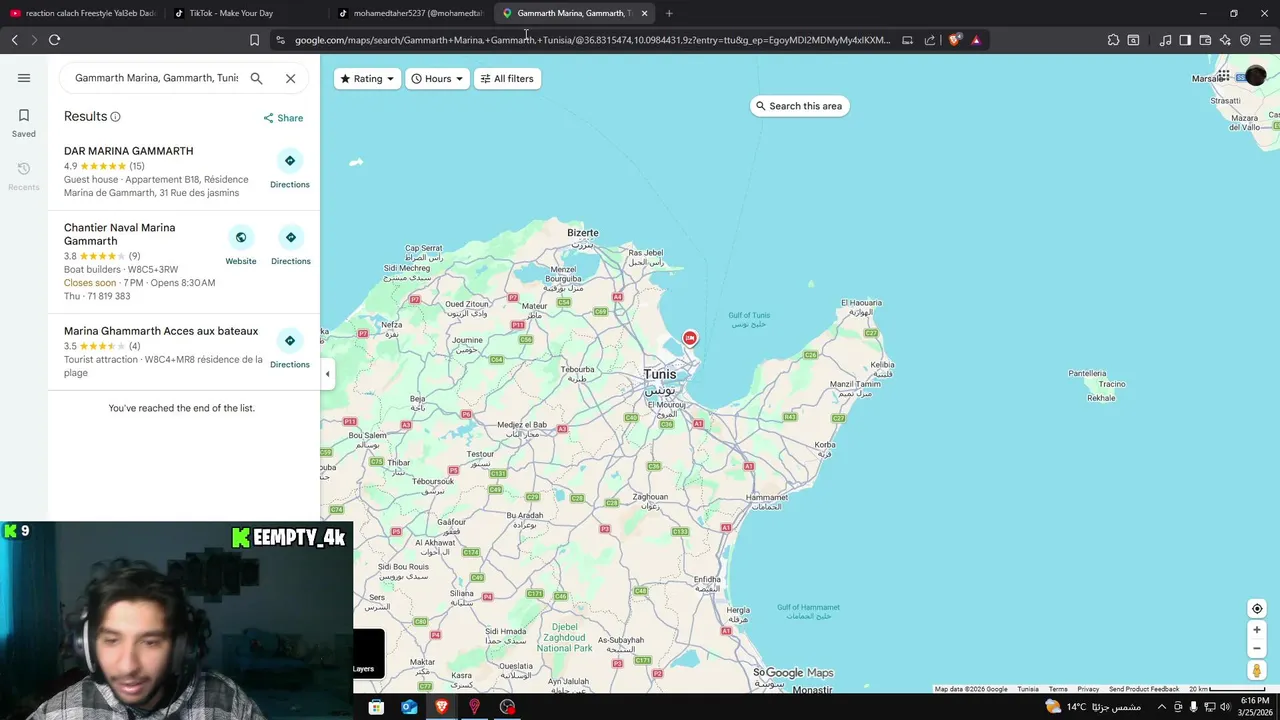Open website for Chantier Naval Marina Gammarth
Image resolution: width=1280 pixels, height=720 pixels.
[x=241, y=246]
